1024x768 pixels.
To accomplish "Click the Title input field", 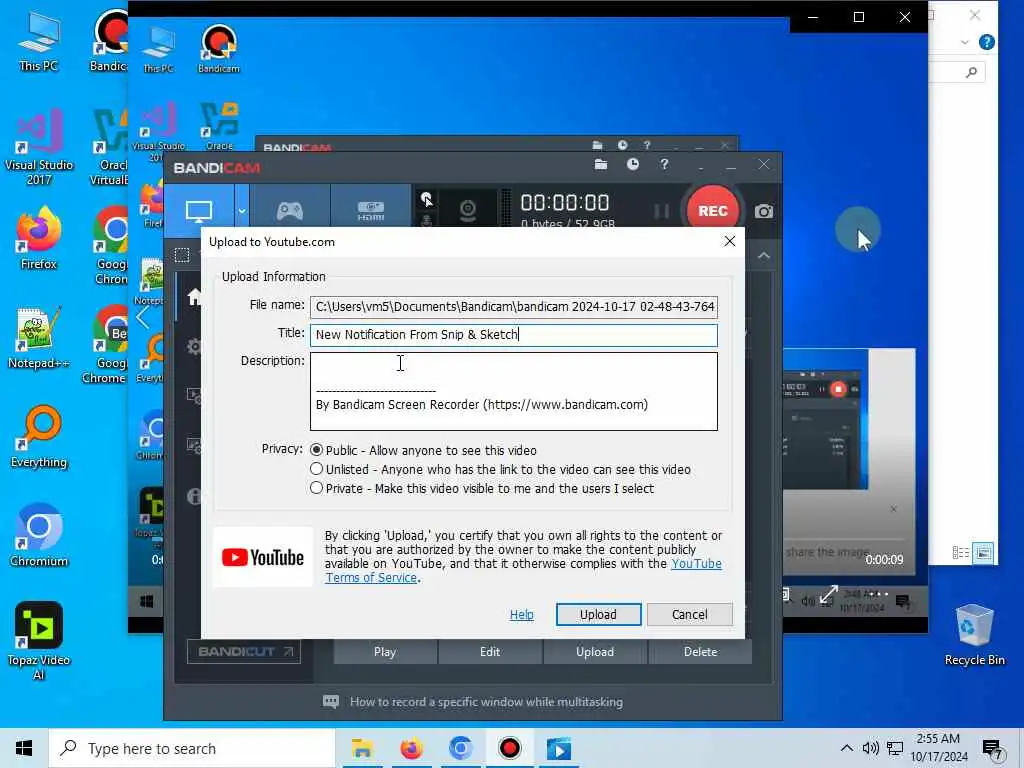I will click(x=513, y=335).
